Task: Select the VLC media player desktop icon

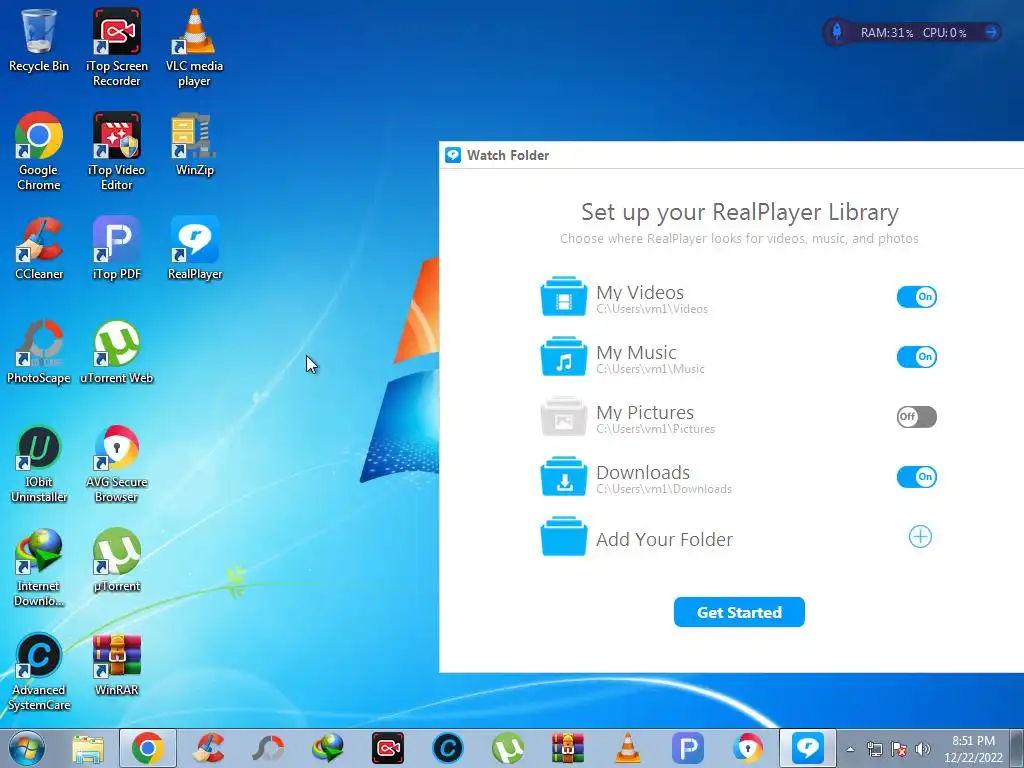Action: point(194,47)
